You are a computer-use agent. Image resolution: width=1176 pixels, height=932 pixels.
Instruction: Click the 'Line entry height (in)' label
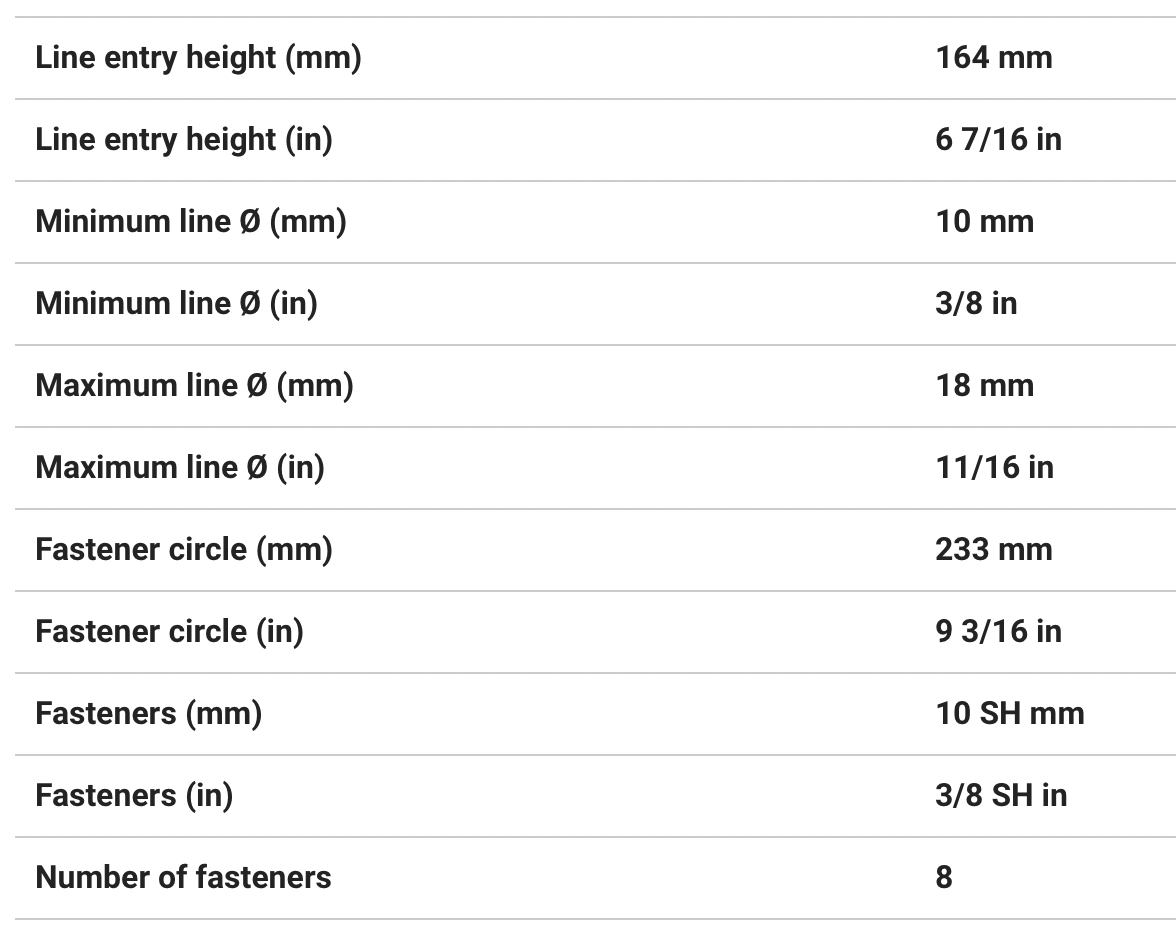pyautogui.click(x=183, y=140)
